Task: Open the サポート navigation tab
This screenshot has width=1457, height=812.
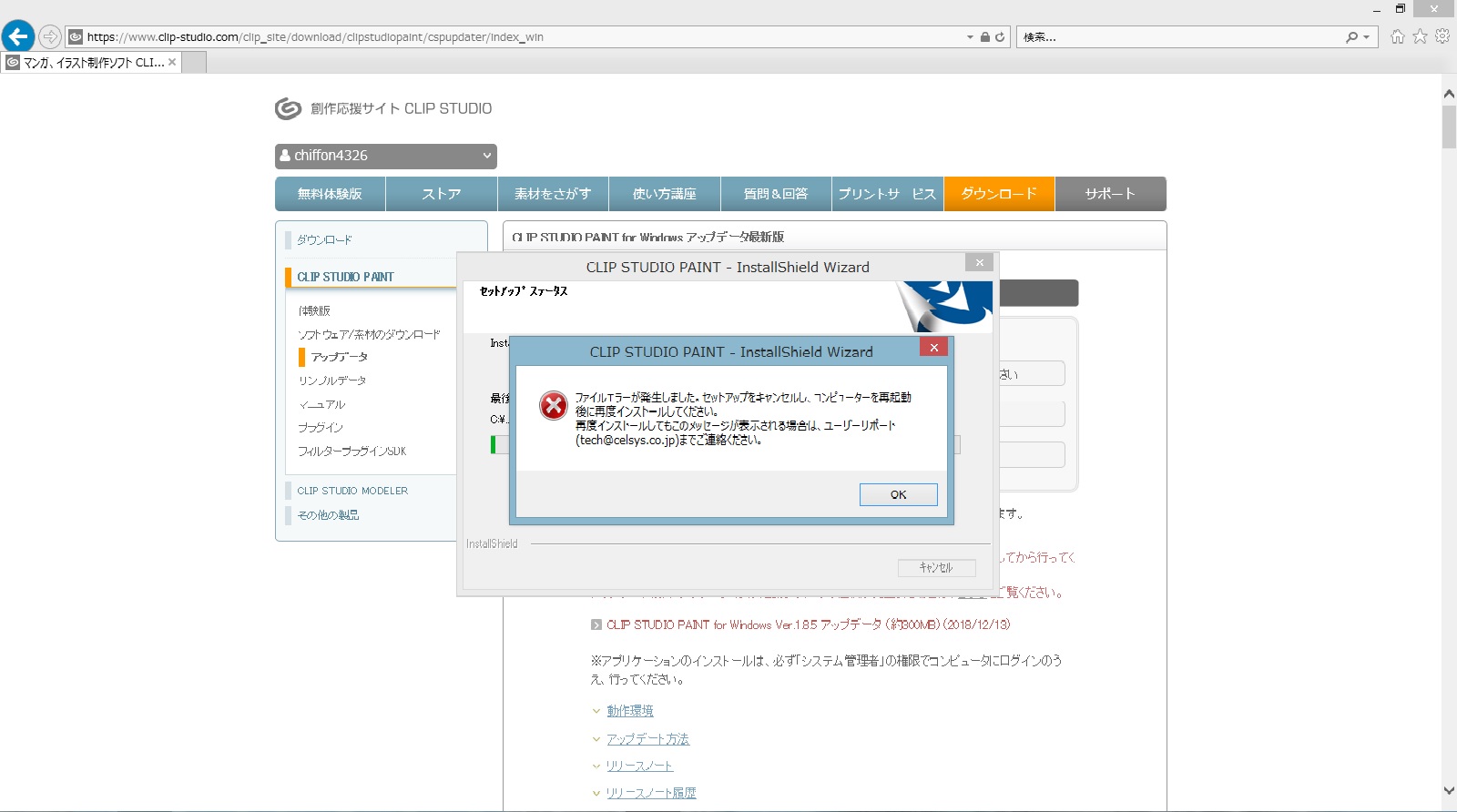Action: pos(1110,194)
